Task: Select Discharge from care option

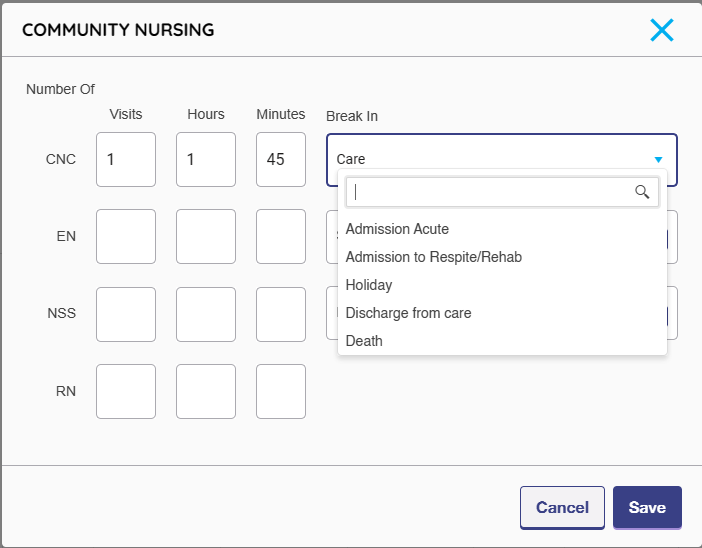Action: [408, 313]
